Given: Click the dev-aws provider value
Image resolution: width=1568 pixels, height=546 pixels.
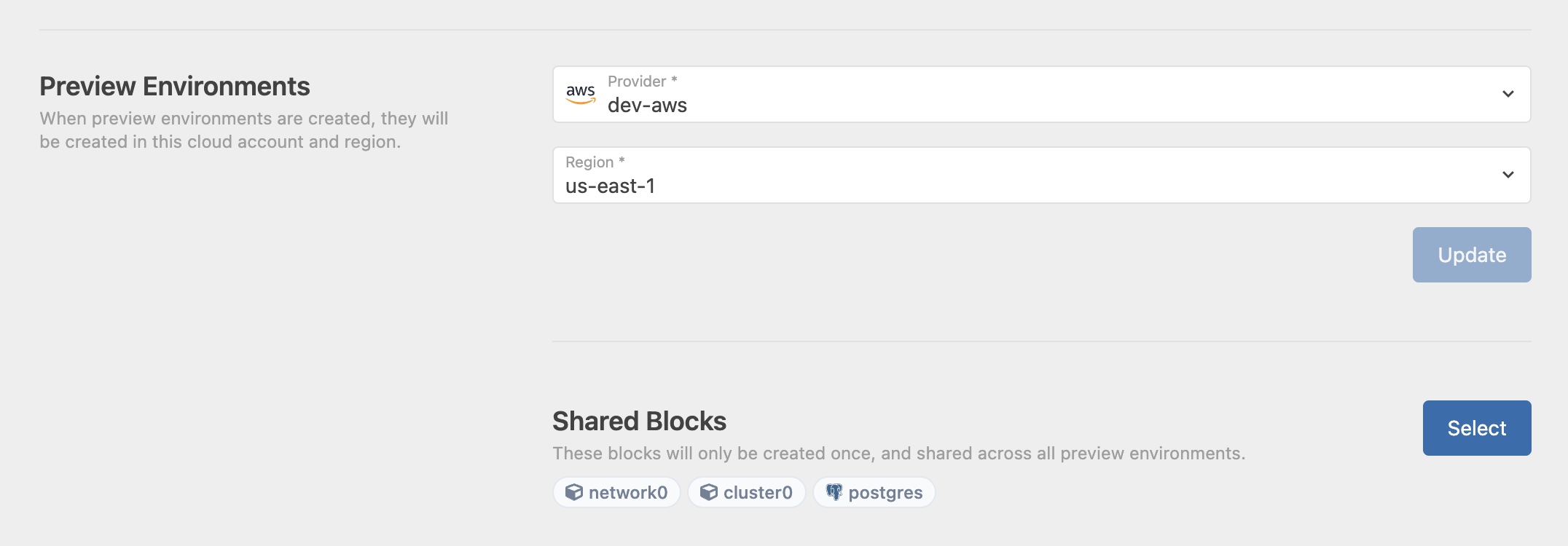Looking at the screenshot, I should pos(647,104).
